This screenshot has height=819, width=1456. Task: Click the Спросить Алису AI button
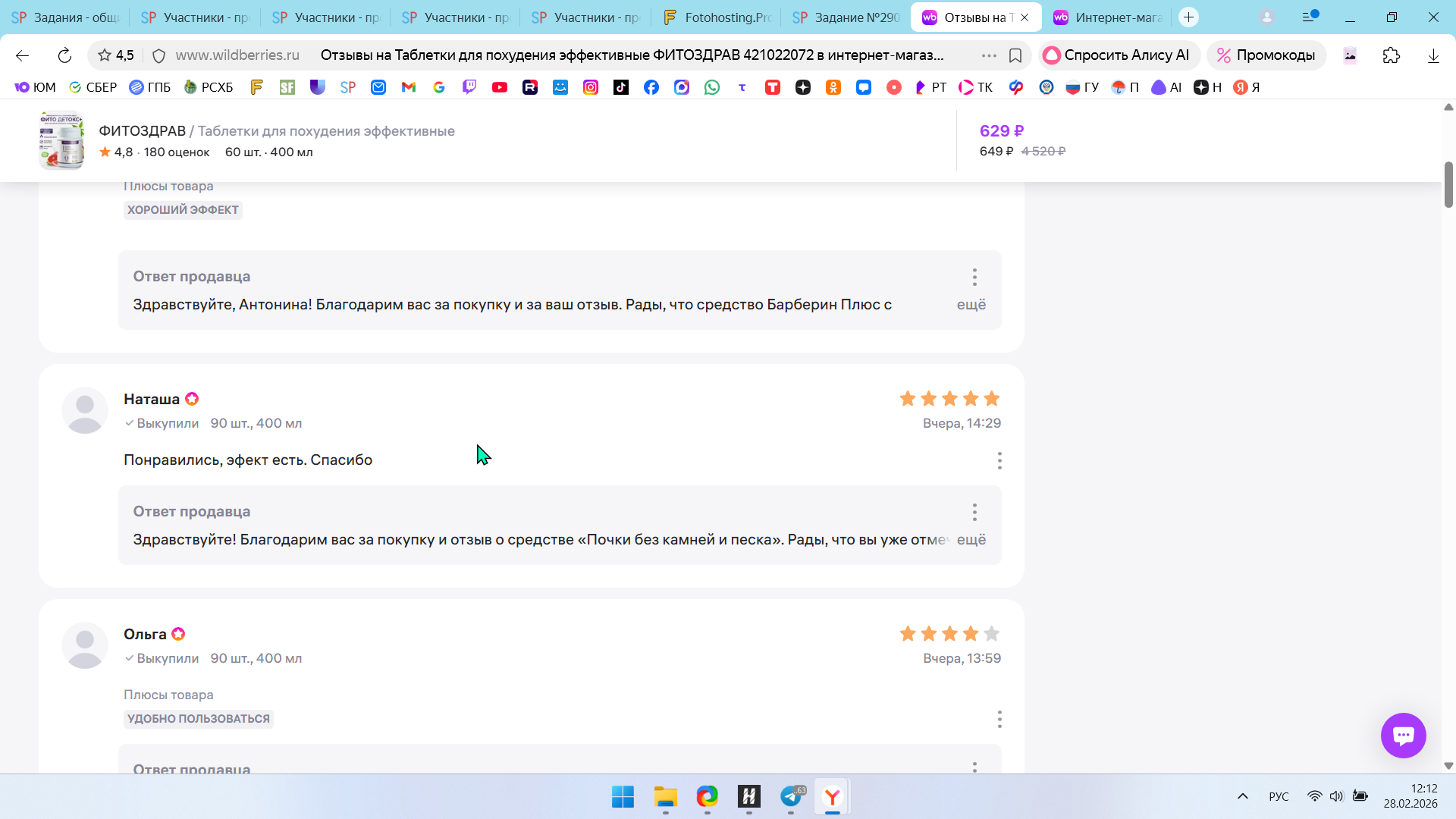pyautogui.click(x=1117, y=55)
